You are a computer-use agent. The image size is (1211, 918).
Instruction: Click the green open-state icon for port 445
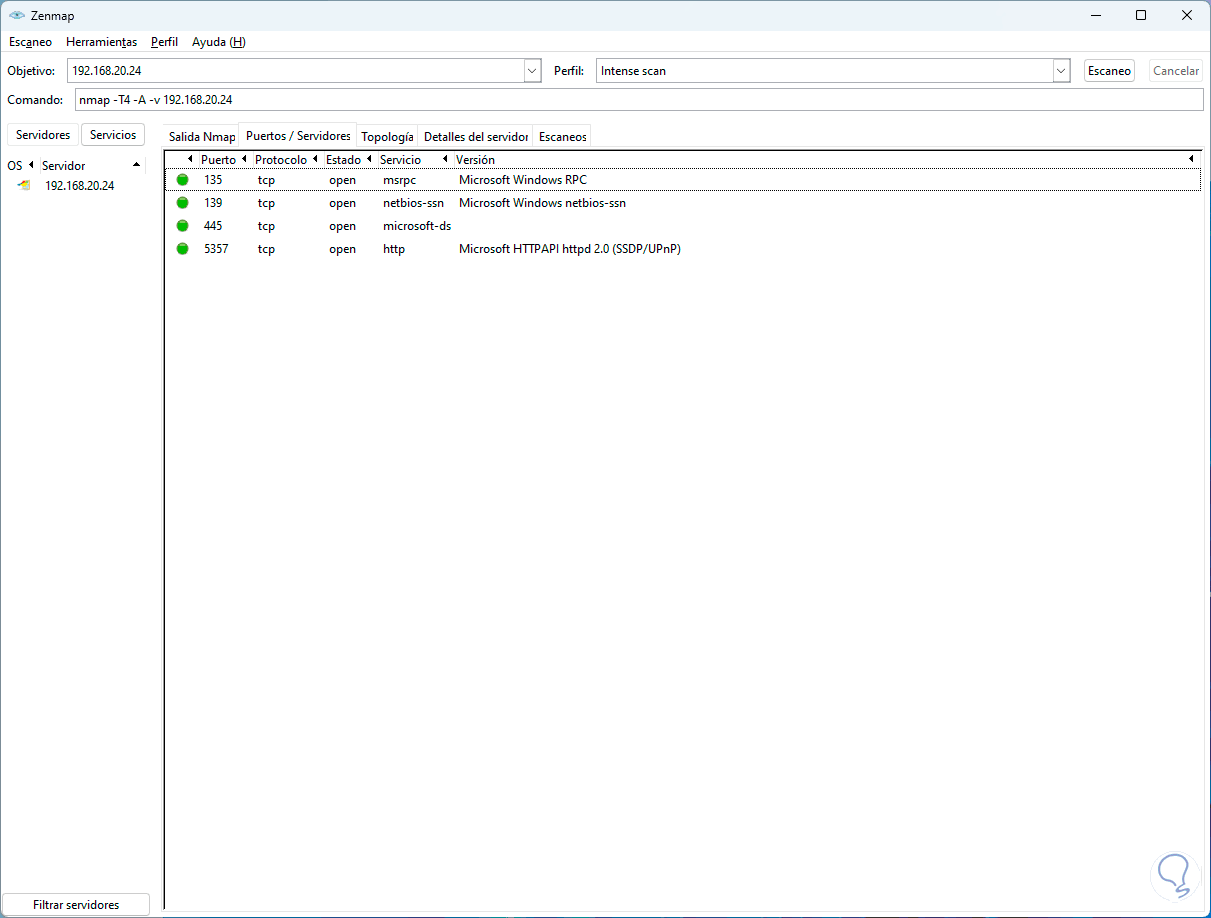tap(182, 226)
